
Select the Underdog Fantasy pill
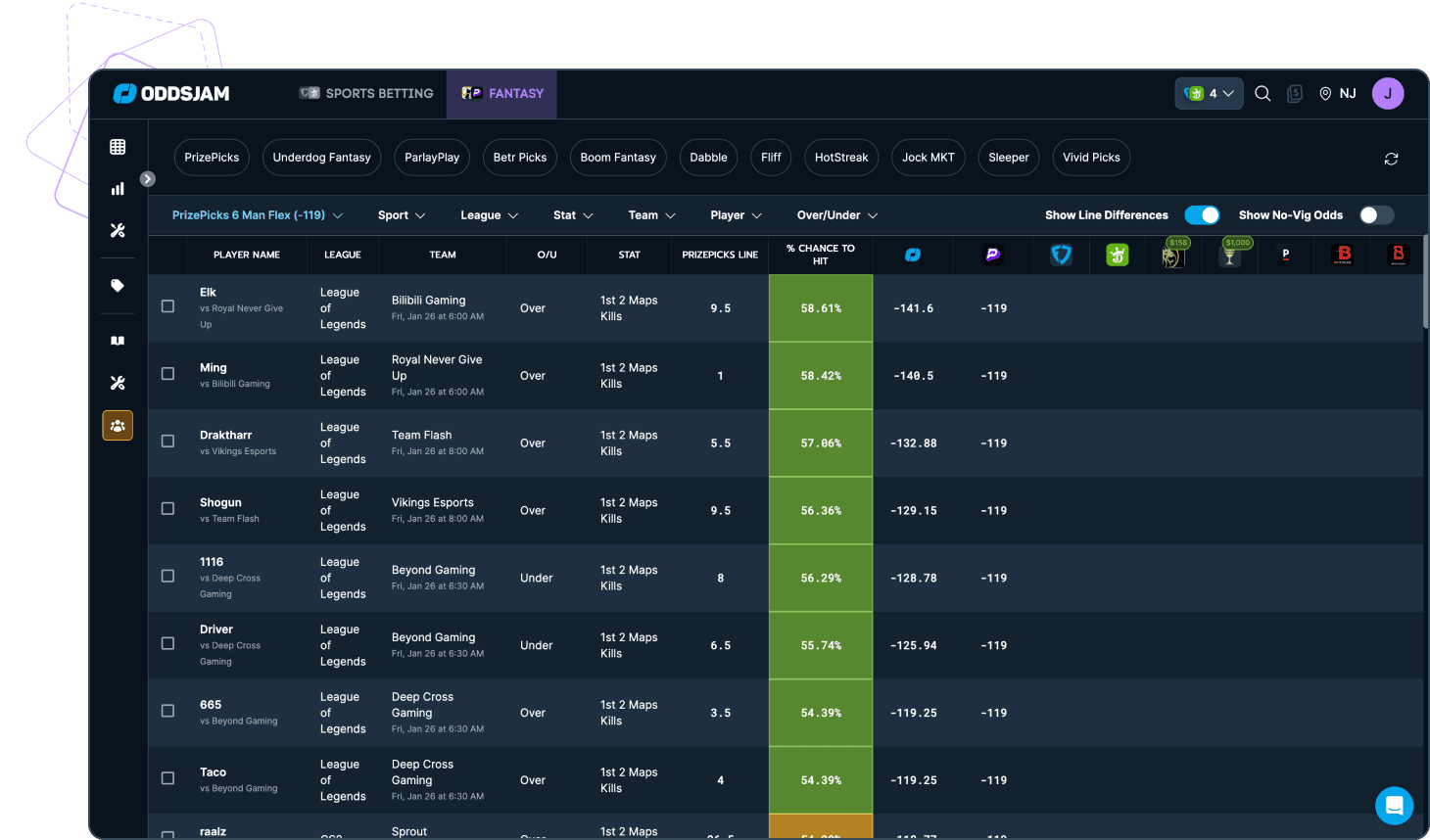click(322, 158)
